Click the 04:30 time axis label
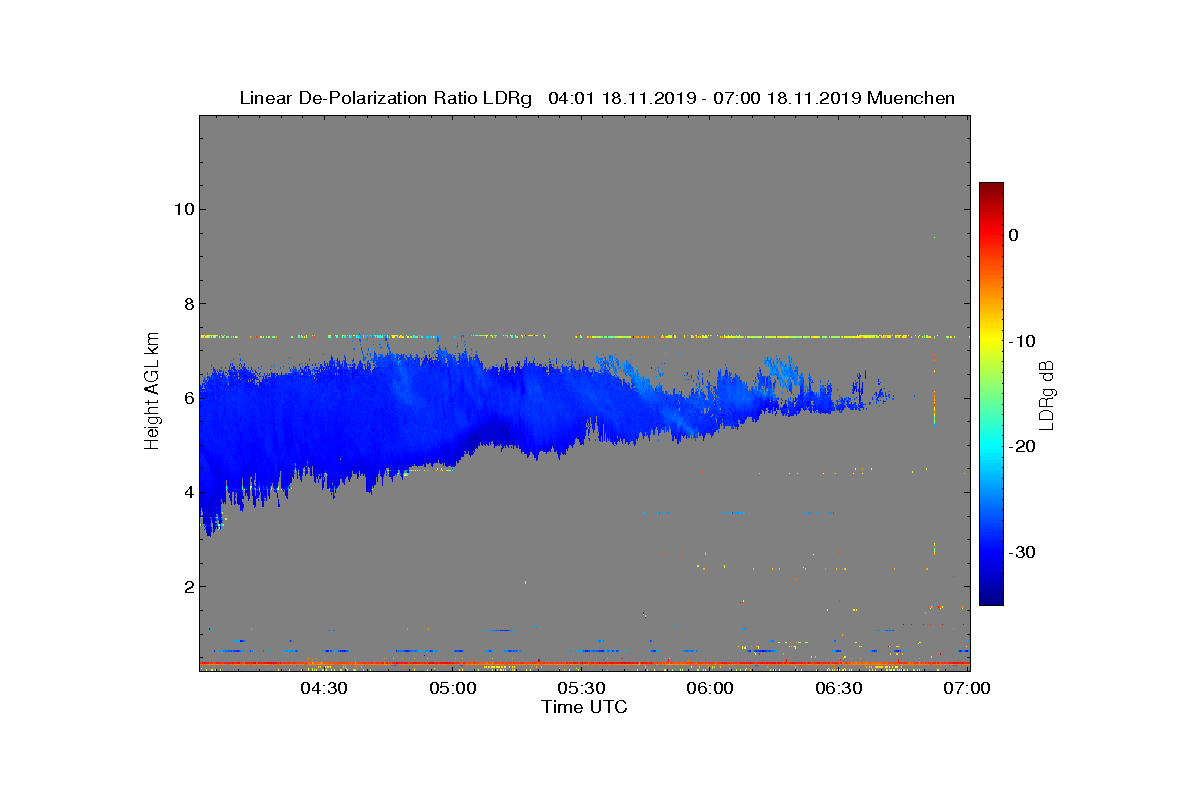The width and height of the screenshot is (1200, 800). (324, 688)
